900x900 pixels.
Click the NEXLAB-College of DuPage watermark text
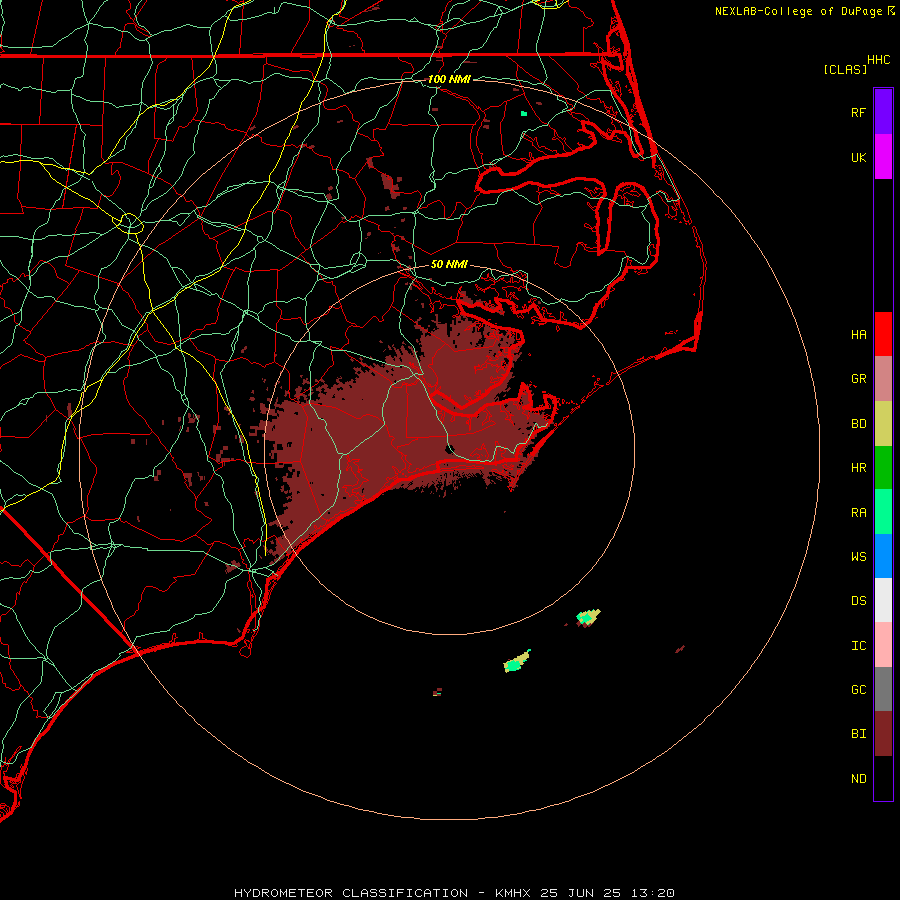798,11
